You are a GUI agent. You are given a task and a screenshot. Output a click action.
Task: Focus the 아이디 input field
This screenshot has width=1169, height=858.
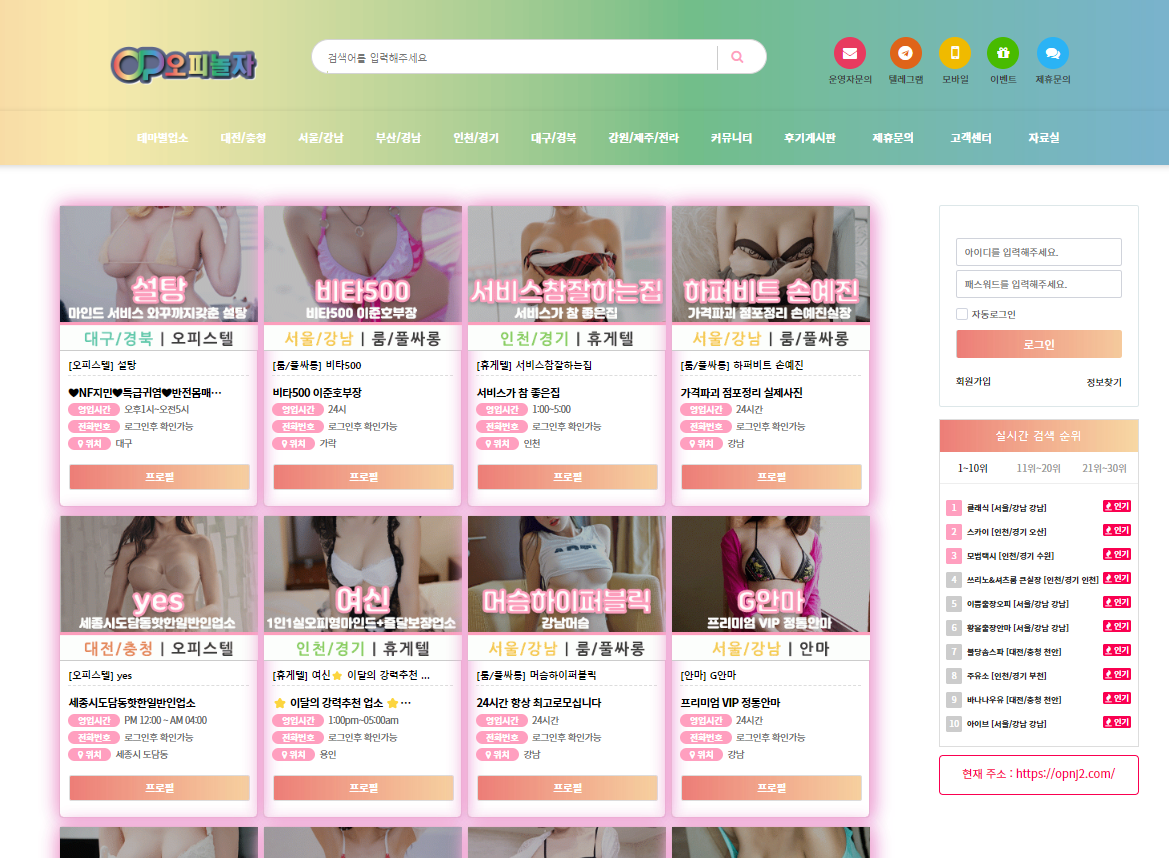tap(1038, 252)
